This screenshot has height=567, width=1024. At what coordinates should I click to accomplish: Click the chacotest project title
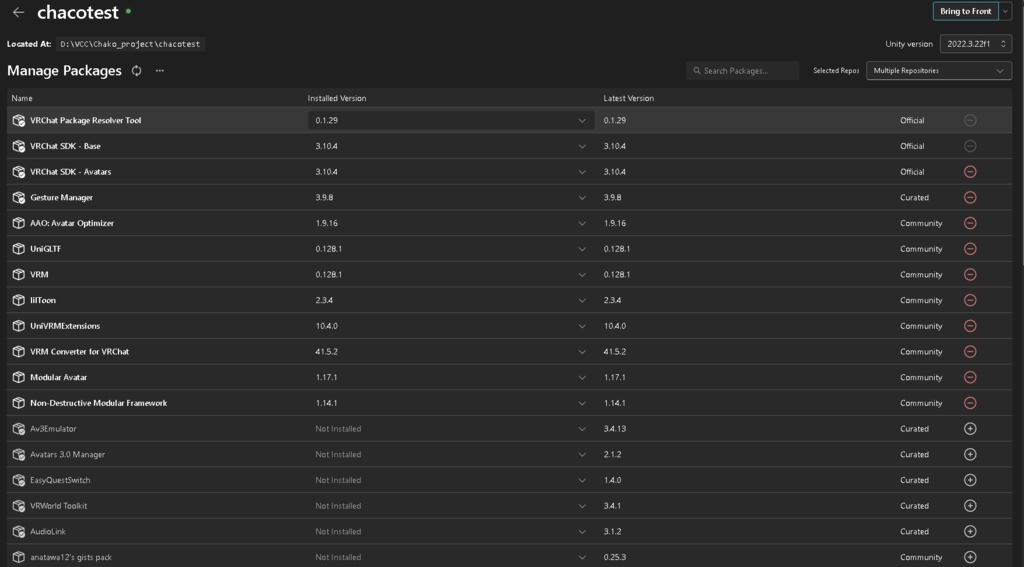(78, 12)
